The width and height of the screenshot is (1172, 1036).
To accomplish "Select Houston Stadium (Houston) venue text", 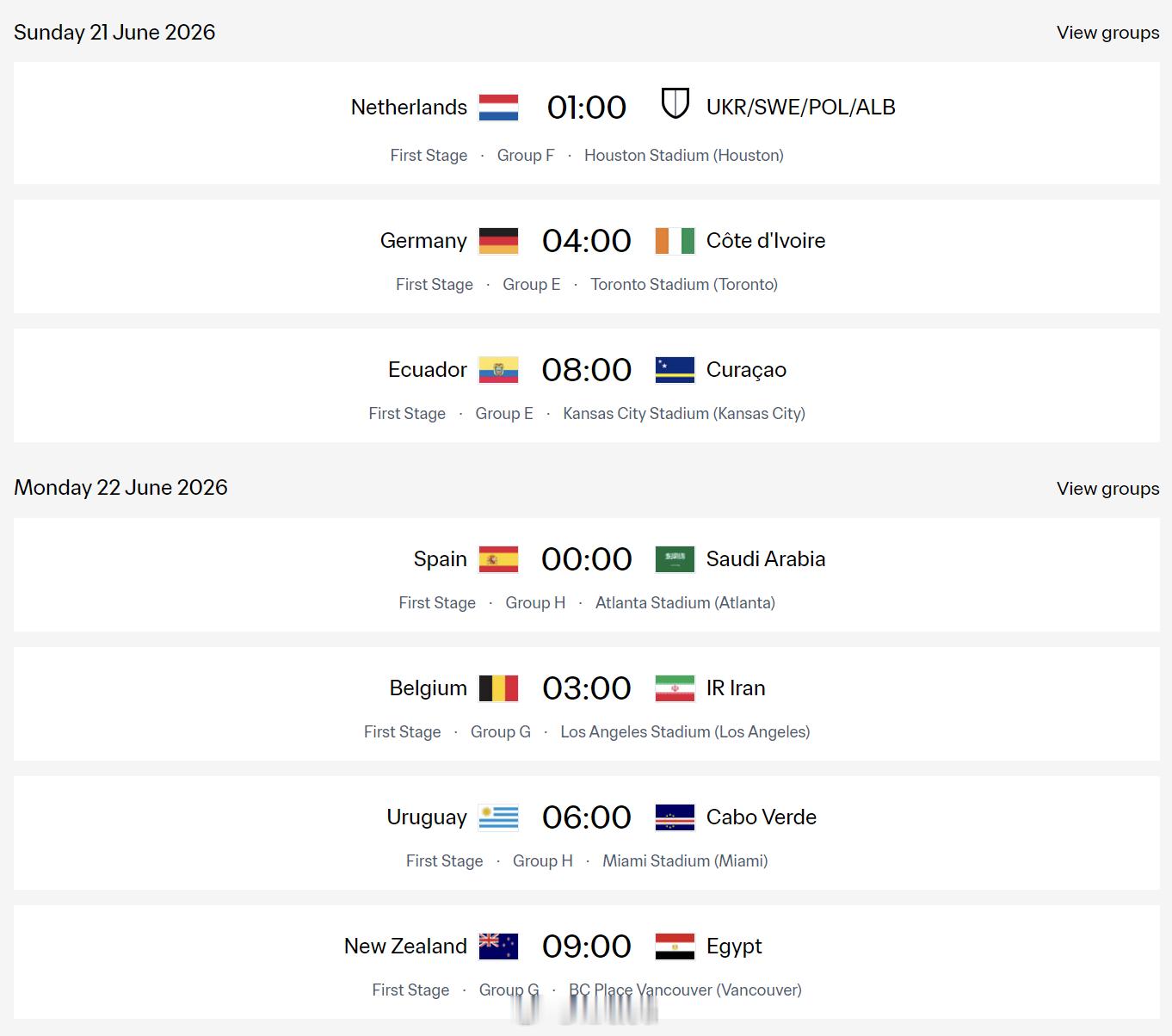I will tap(684, 156).
